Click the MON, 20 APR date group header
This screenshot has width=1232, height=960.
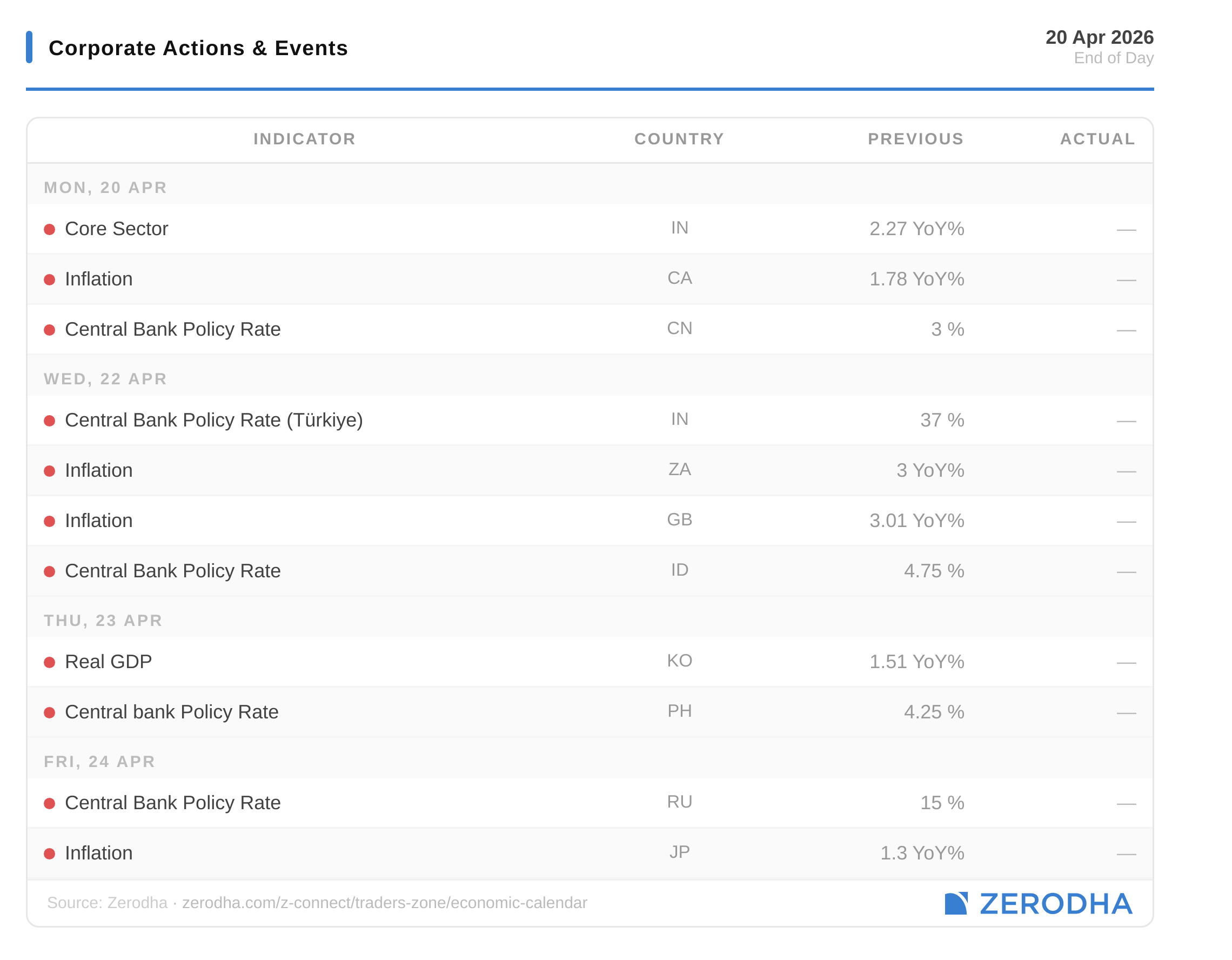(x=105, y=188)
